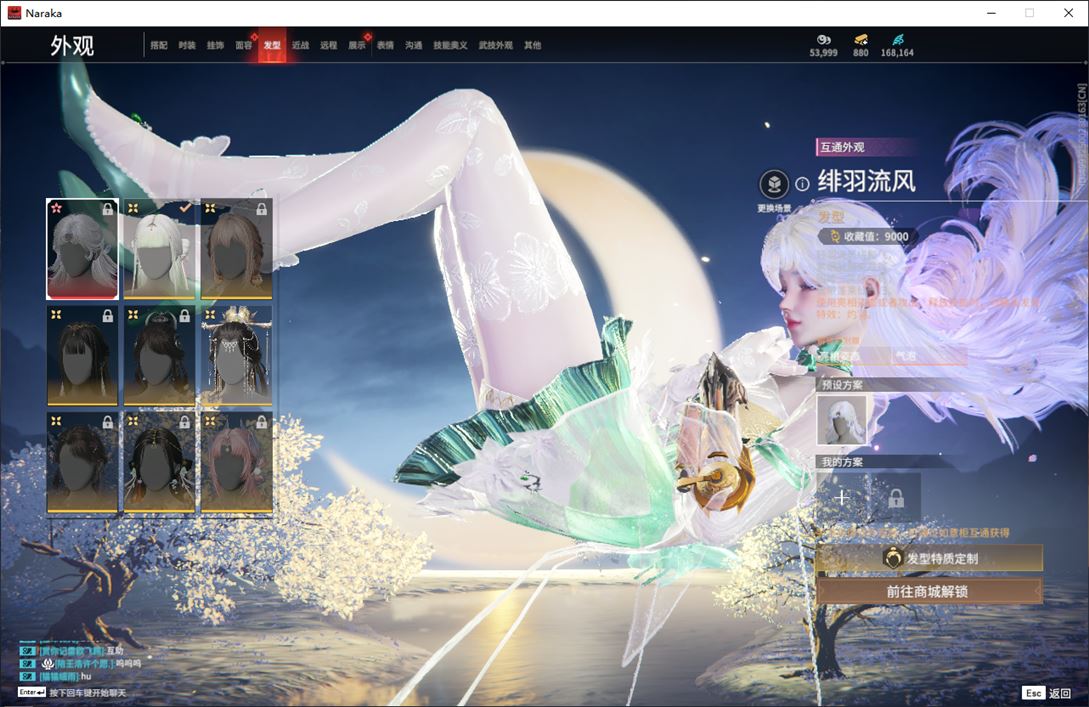The image size is (1089, 707).
Task: Click the 收藏值: 9000 collection value badge
Action: coord(868,236)
